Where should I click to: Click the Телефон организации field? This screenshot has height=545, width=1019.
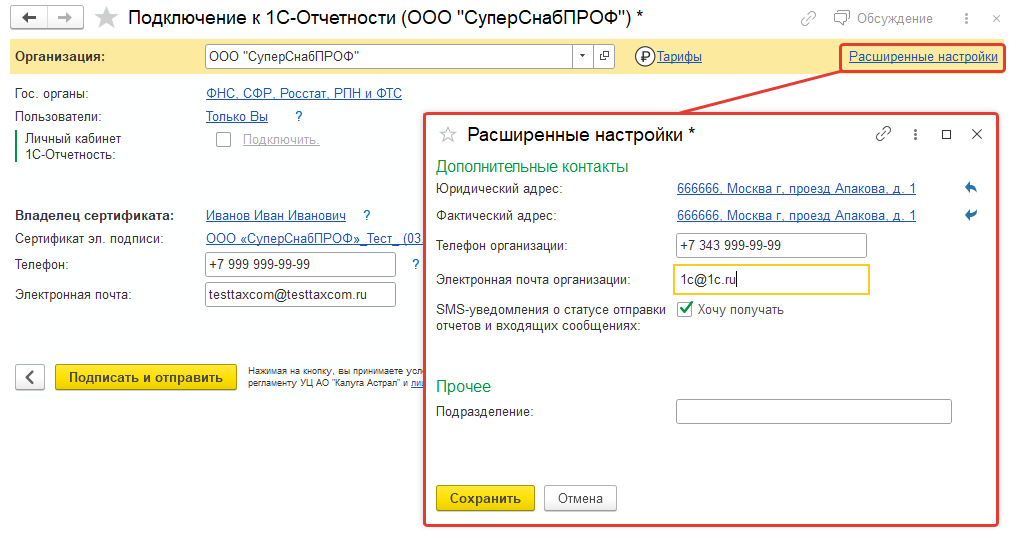pyautogui.click(x=771, y=246)
